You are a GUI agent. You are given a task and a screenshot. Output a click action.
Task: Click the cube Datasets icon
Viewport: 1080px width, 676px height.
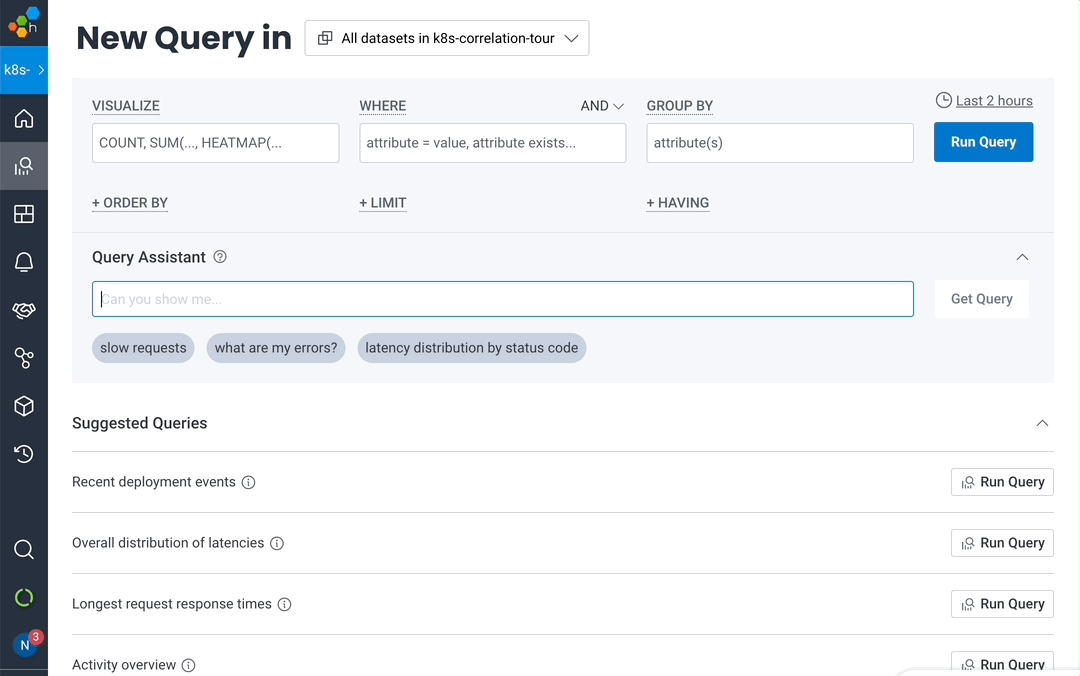24,406
